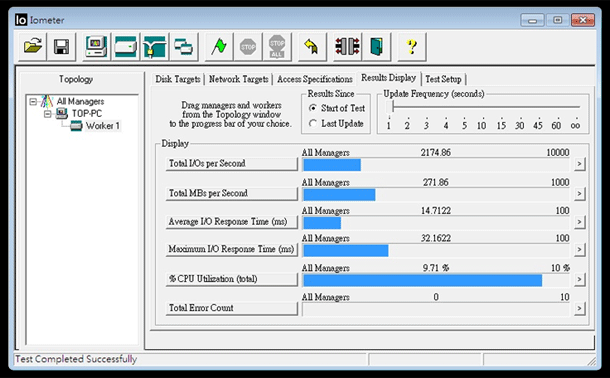The height and width of the screenshot is (378, 610).
Task: Click the 14.7122 response time value
Action: click(436, 210)
